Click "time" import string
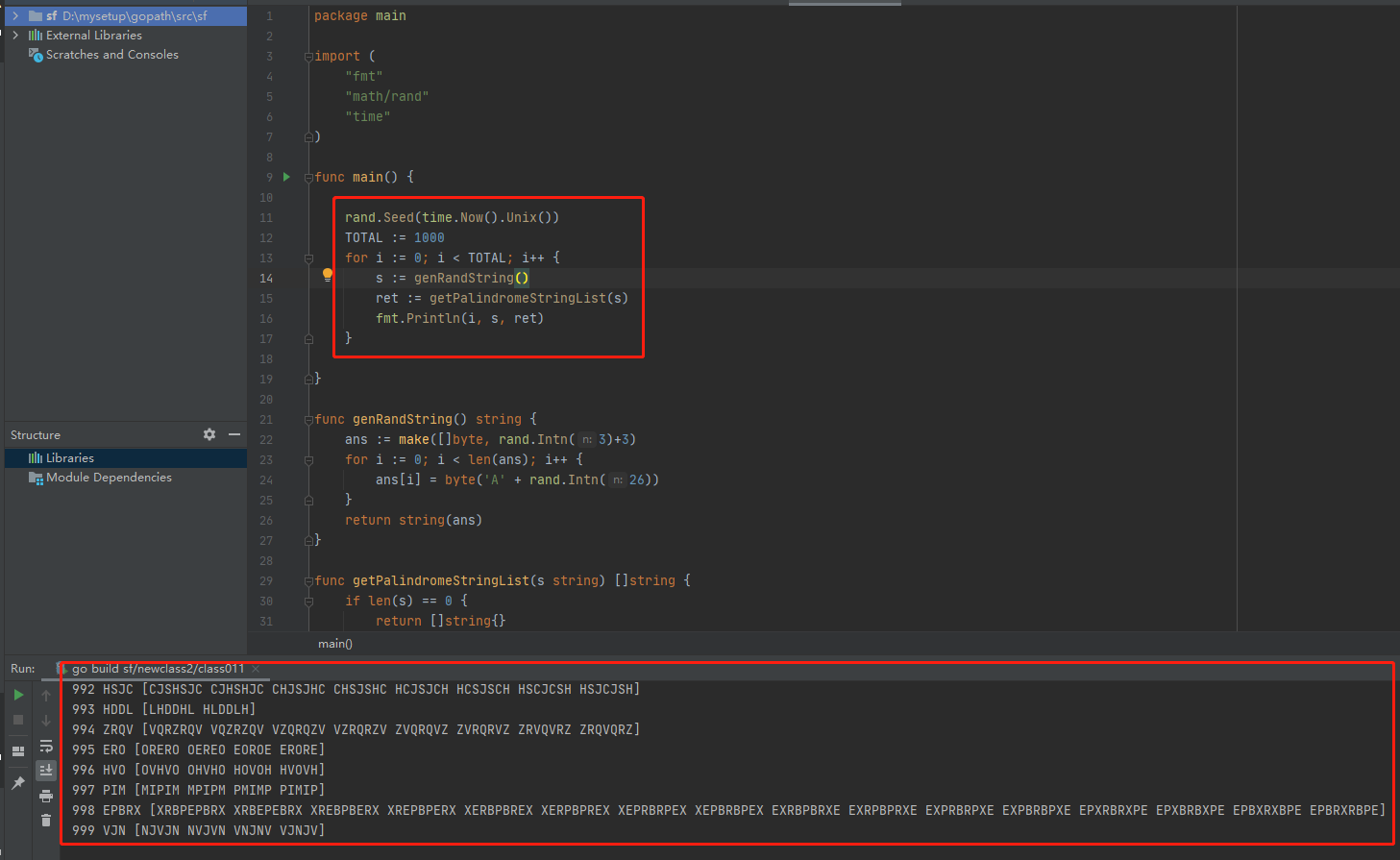 368,117
